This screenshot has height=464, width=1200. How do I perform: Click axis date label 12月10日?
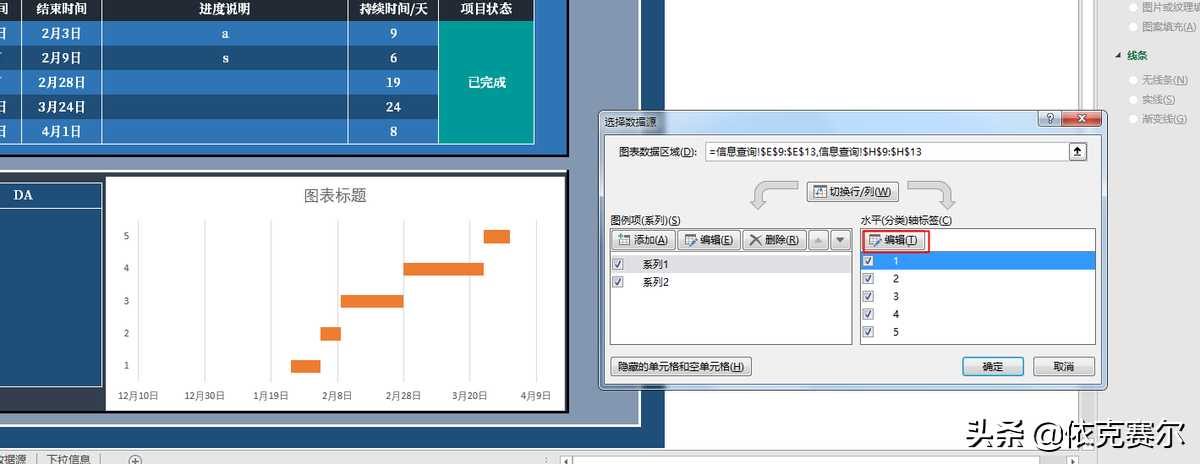(x=138, y=396)
